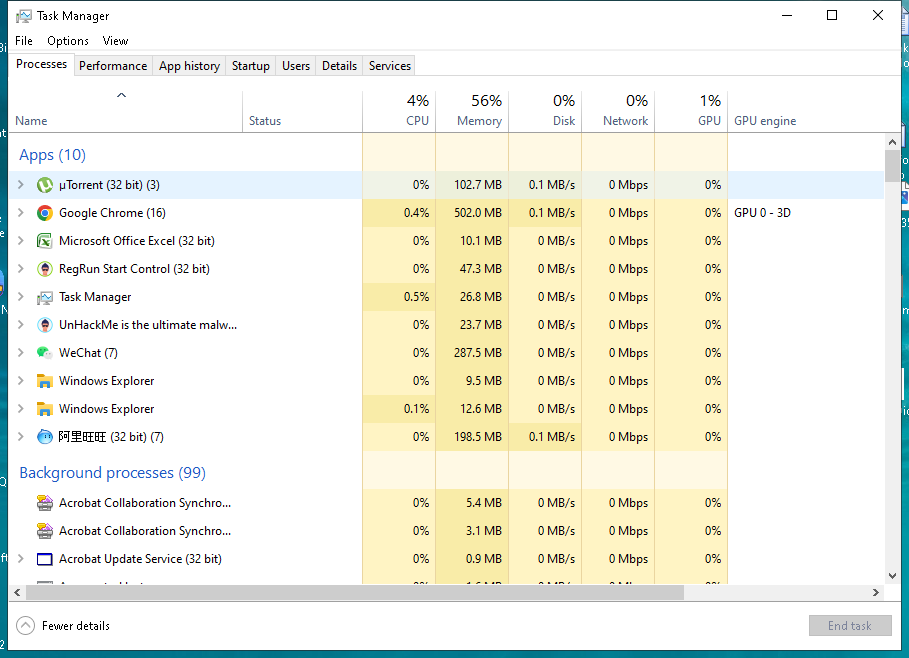Collapse to Fewer details view
The image size is (909, 658).
63,626
